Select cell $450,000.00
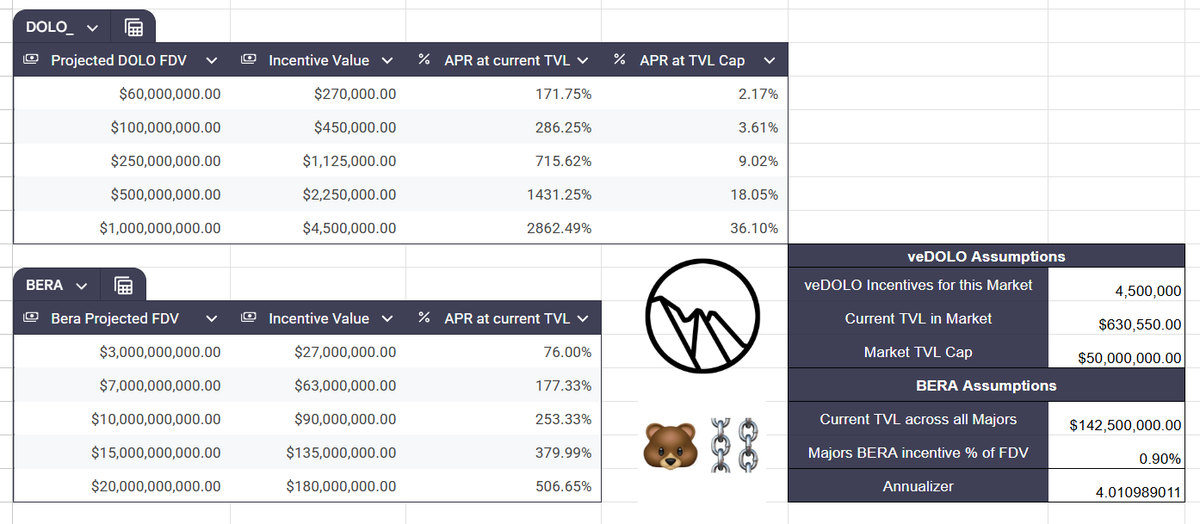The width and height of the screenshot is (1200, 524). [x=317, y=128]
